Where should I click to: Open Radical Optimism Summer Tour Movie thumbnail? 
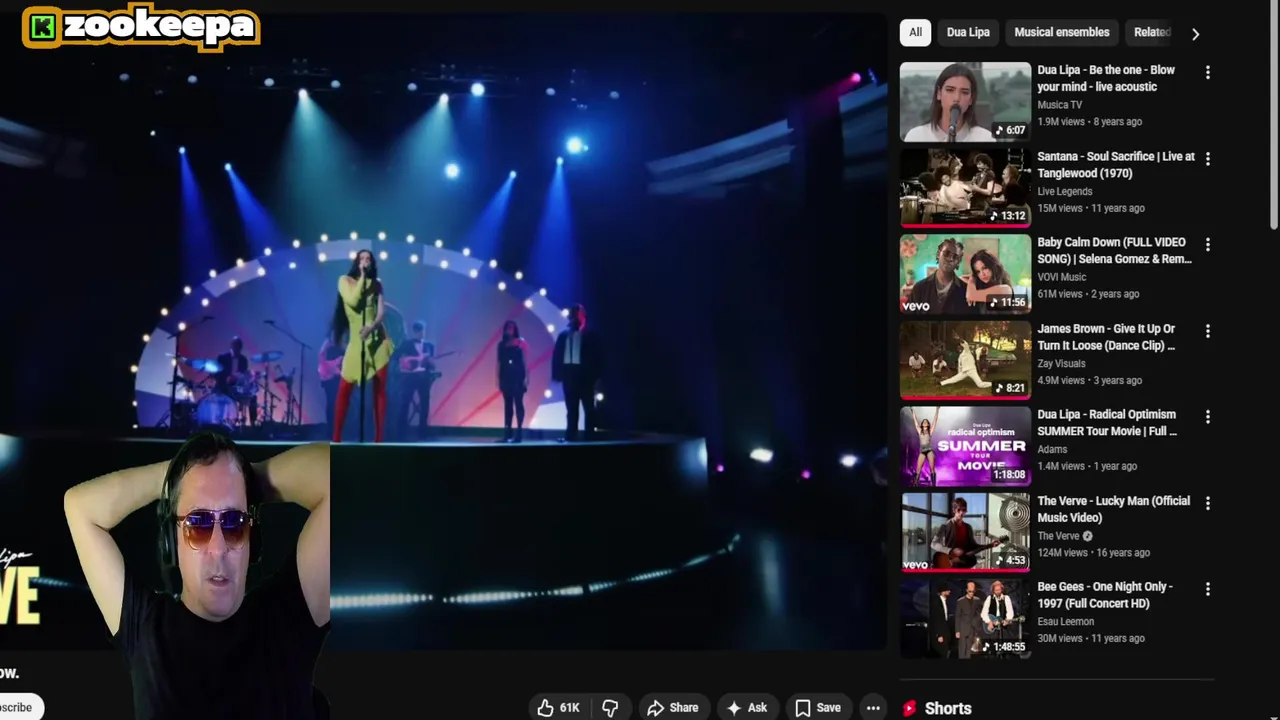pyautogui.click(x=965, y=446)
